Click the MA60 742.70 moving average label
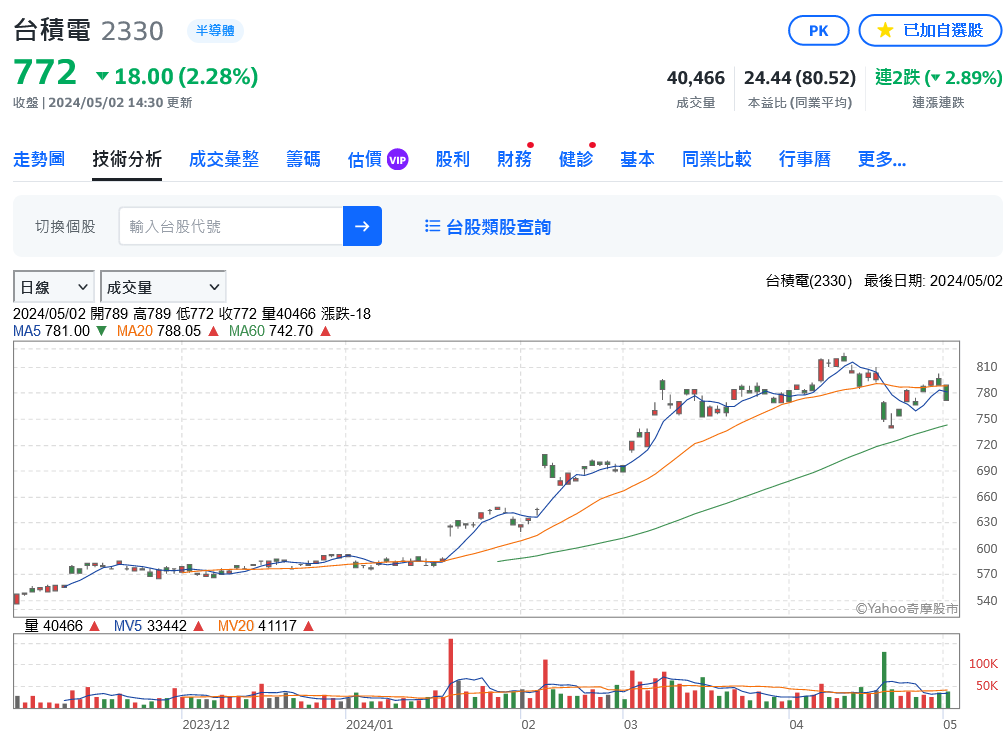Image resolution: width=1004 pixels, height=741 pixels. (x=271, y=331)
